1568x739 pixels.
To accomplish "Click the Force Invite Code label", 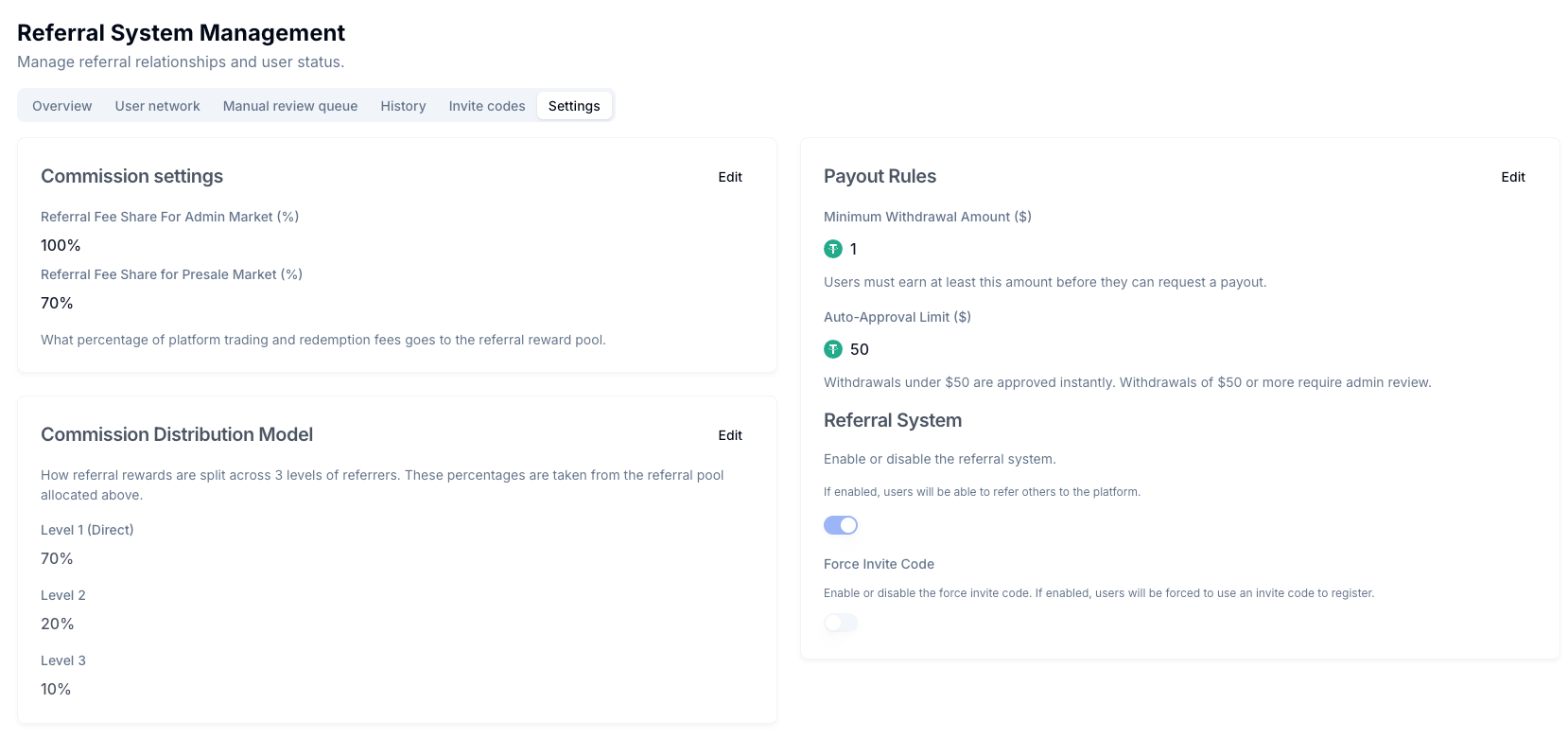I will 879,564.
